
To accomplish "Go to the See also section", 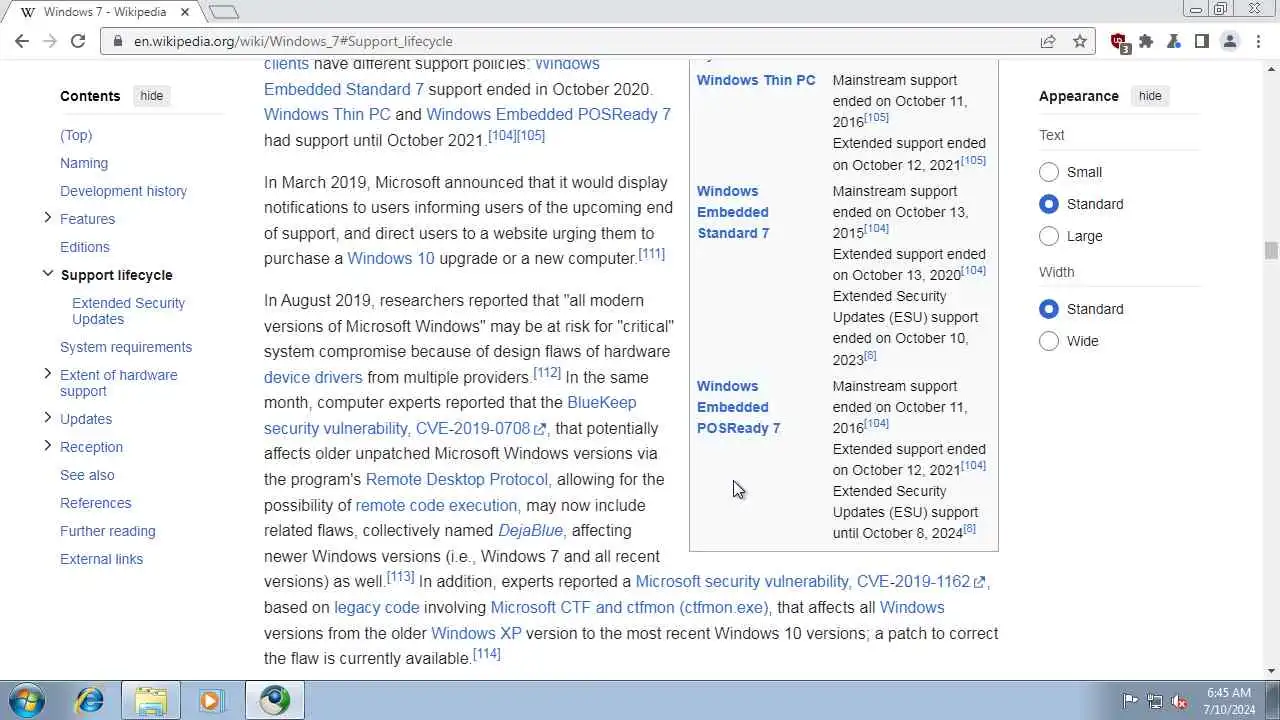I will 87,475.
